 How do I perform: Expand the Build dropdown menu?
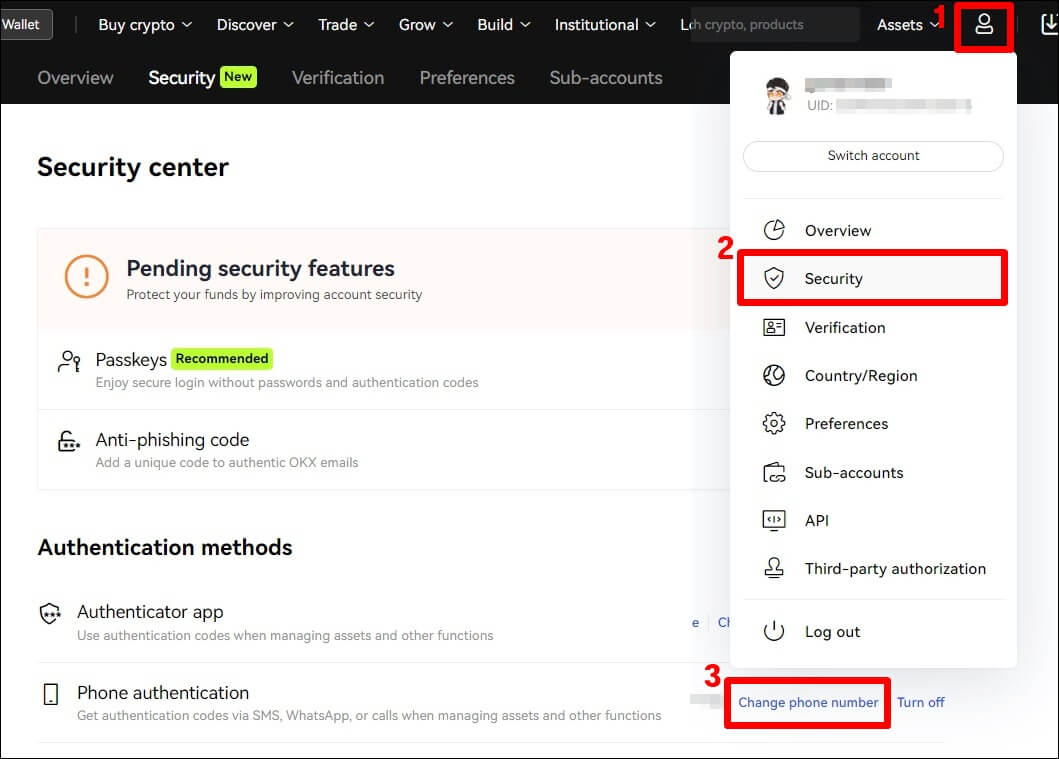[x=504, y=25]
